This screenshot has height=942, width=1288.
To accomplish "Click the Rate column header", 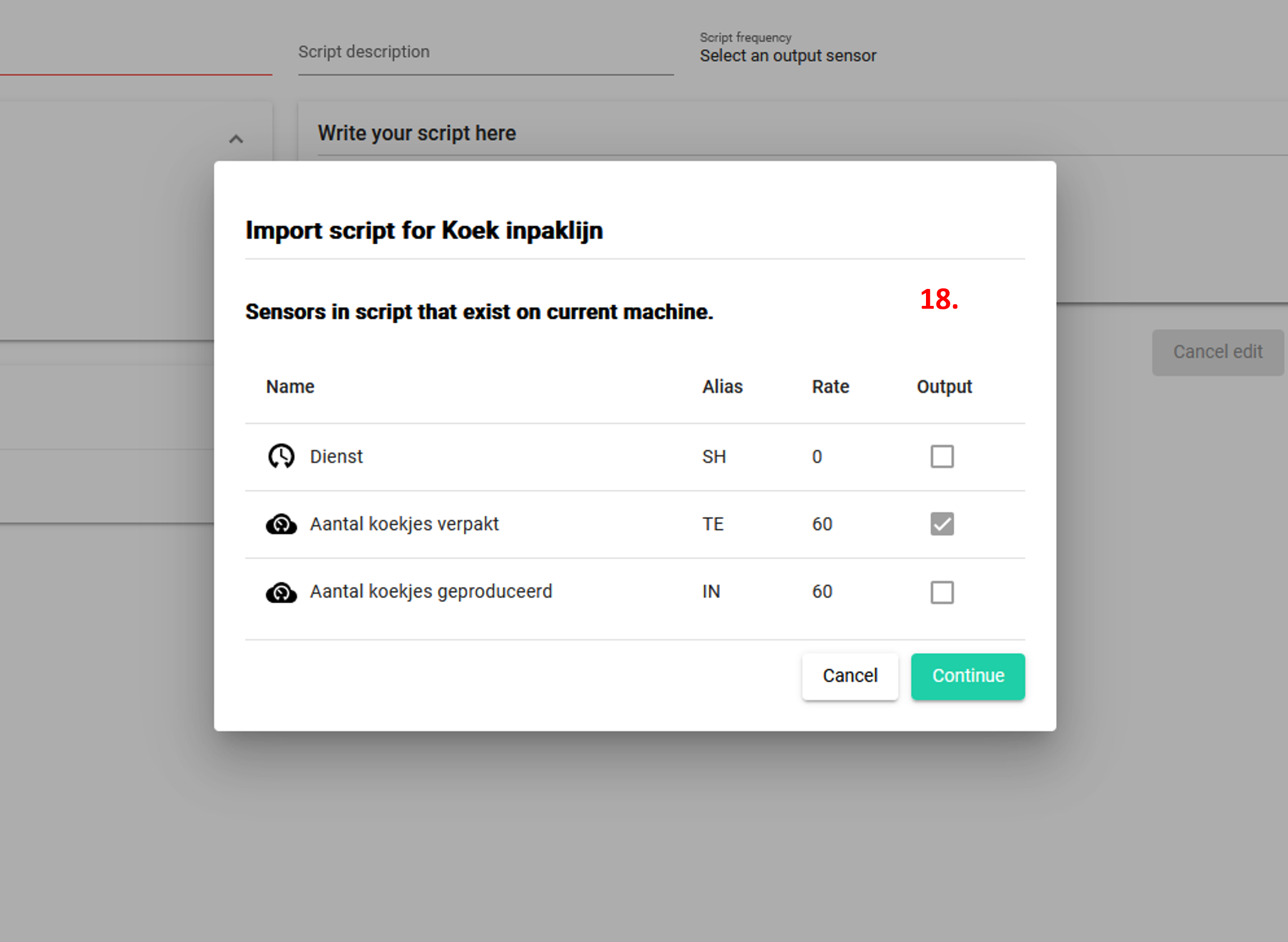I will coord(830,387).
